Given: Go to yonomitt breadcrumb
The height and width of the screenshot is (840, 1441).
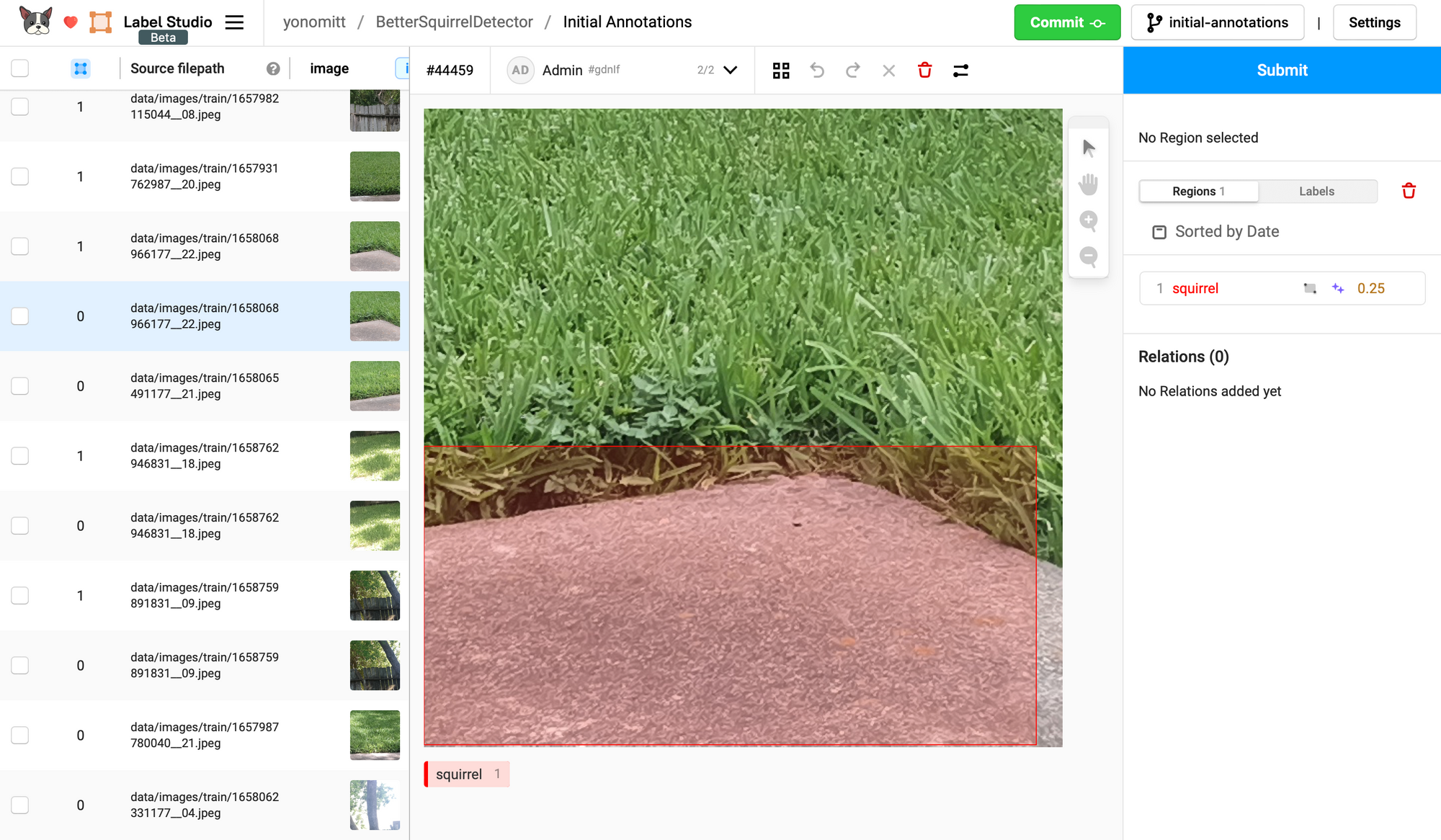Looking at the screenshot, I should [x=314, y=22].
